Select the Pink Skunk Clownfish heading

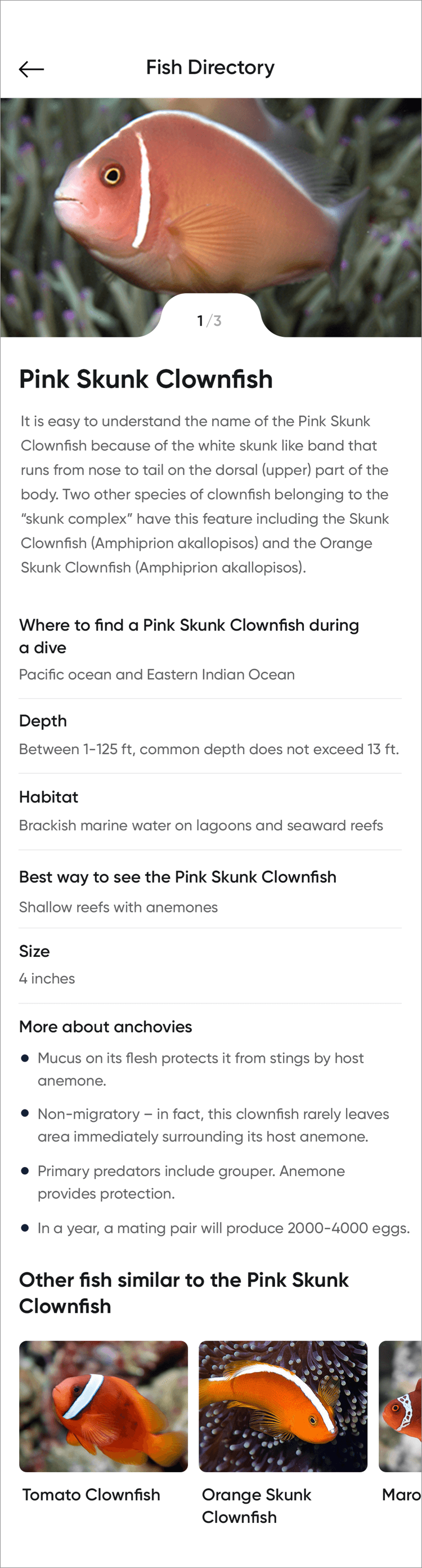(146, 379)
